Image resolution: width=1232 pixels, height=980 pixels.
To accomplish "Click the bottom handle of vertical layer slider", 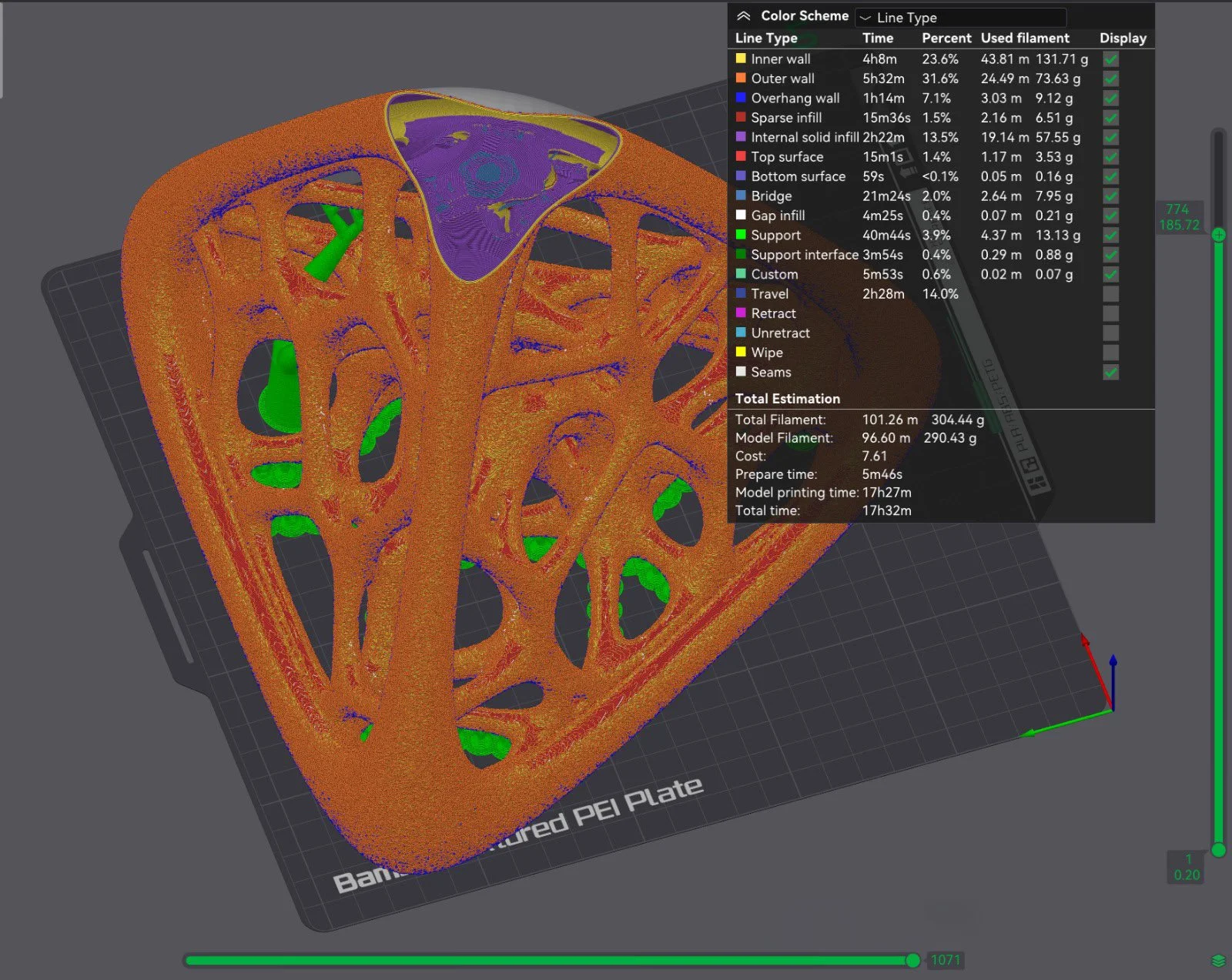I will (x=1218, y=850).
